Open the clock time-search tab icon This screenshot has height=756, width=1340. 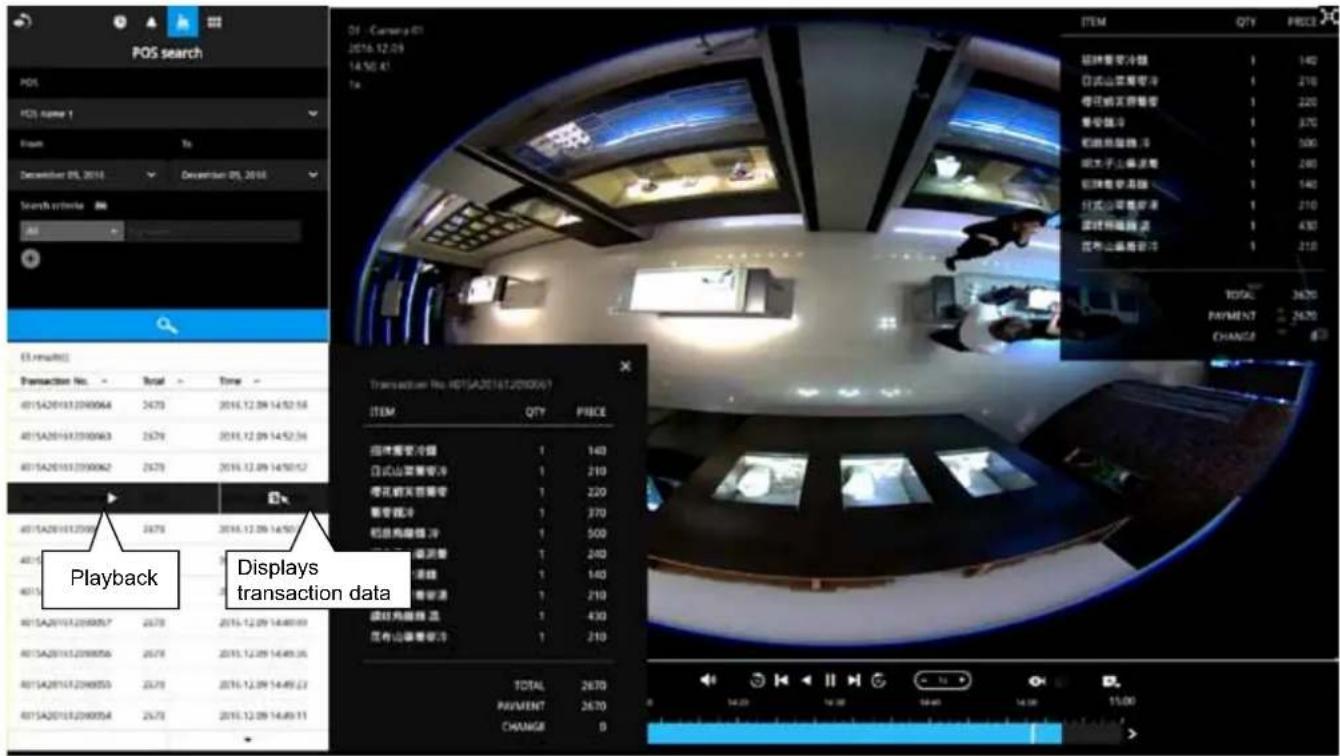[x=121, y=21]
